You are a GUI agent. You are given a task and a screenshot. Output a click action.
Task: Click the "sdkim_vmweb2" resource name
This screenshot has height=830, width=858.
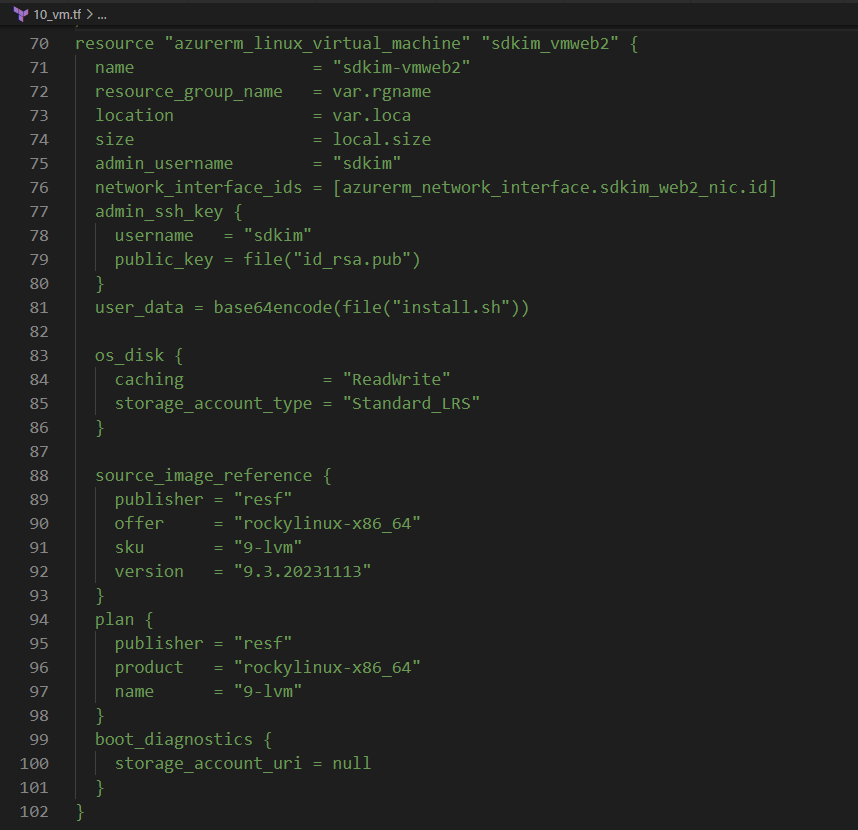(x=550, y=44)
